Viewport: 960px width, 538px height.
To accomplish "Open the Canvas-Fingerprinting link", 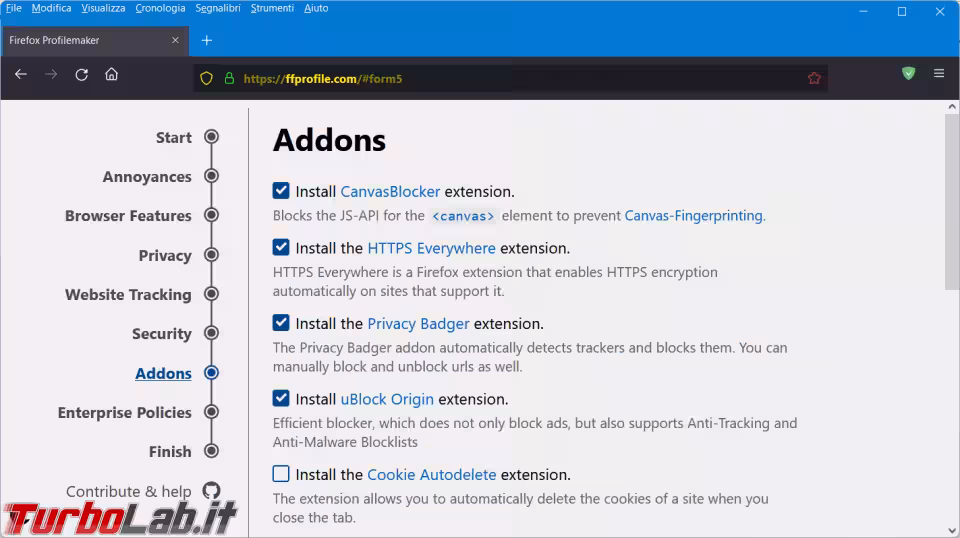I will coord(695,215).
